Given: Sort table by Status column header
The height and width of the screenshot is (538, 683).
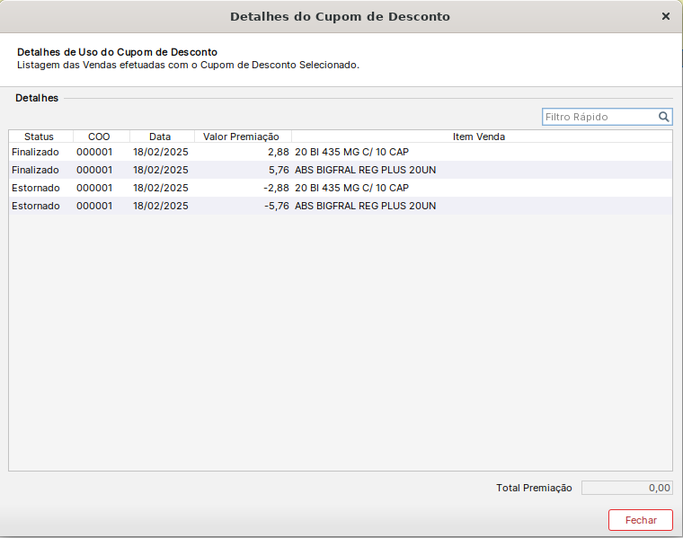Looking at the screenshot, I should pyautogui.click(x=39, y=136).
